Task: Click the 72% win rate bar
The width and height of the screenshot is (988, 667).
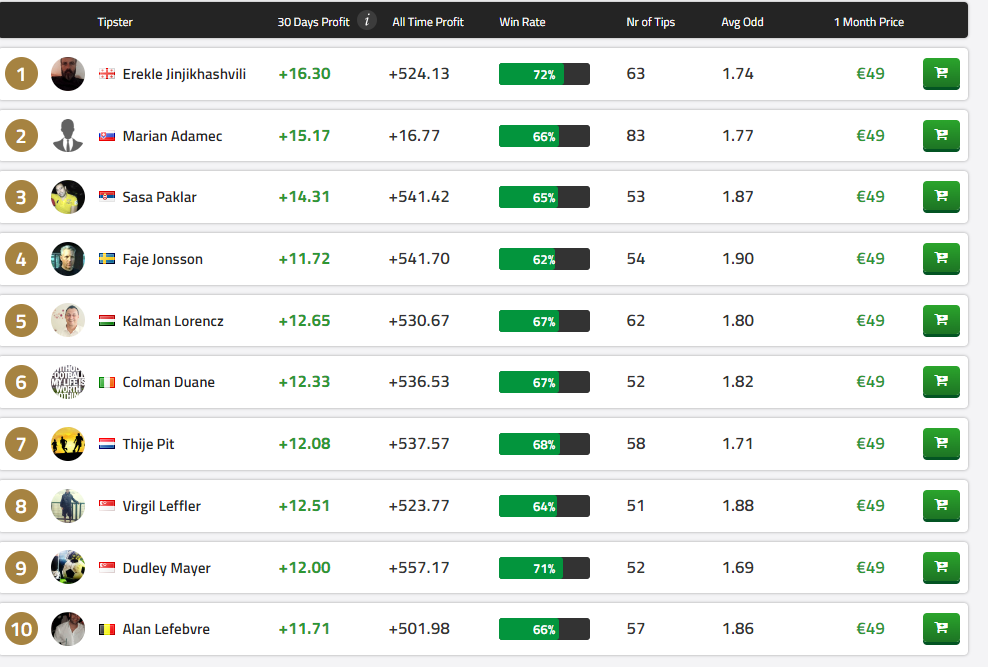Action: pyautogui.click(x=544, y=74)
